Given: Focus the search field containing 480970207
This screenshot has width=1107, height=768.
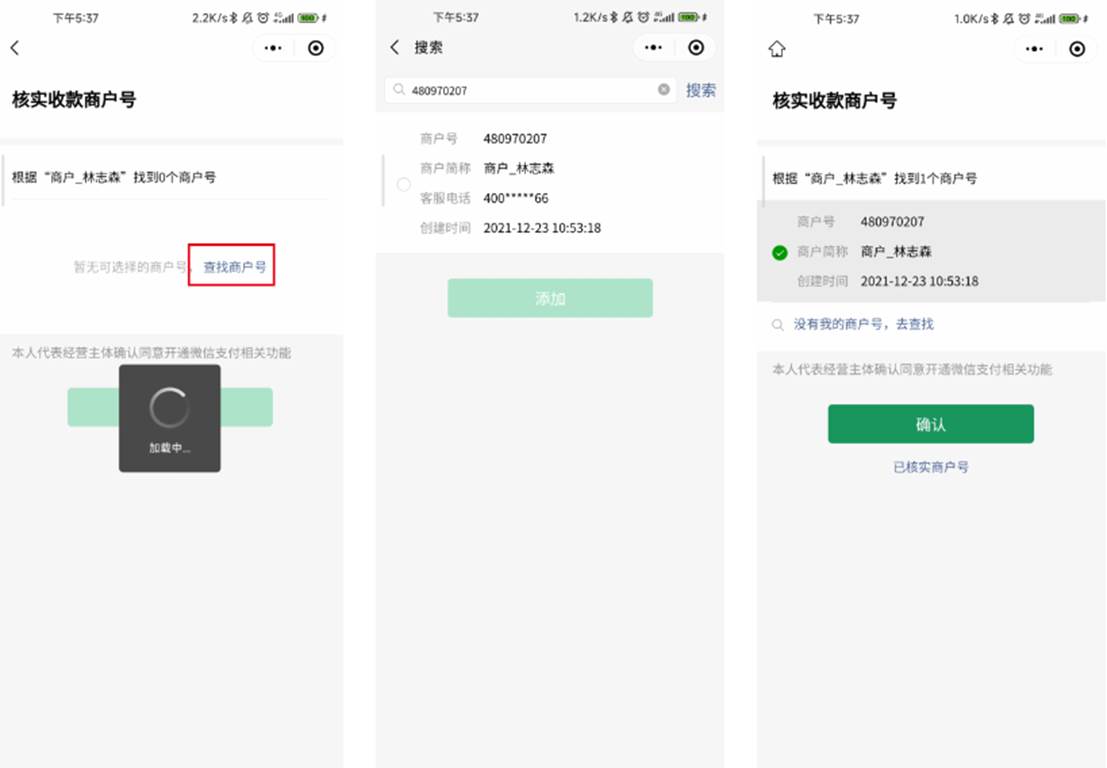Looking at the screenshot, I should [530, 90].
